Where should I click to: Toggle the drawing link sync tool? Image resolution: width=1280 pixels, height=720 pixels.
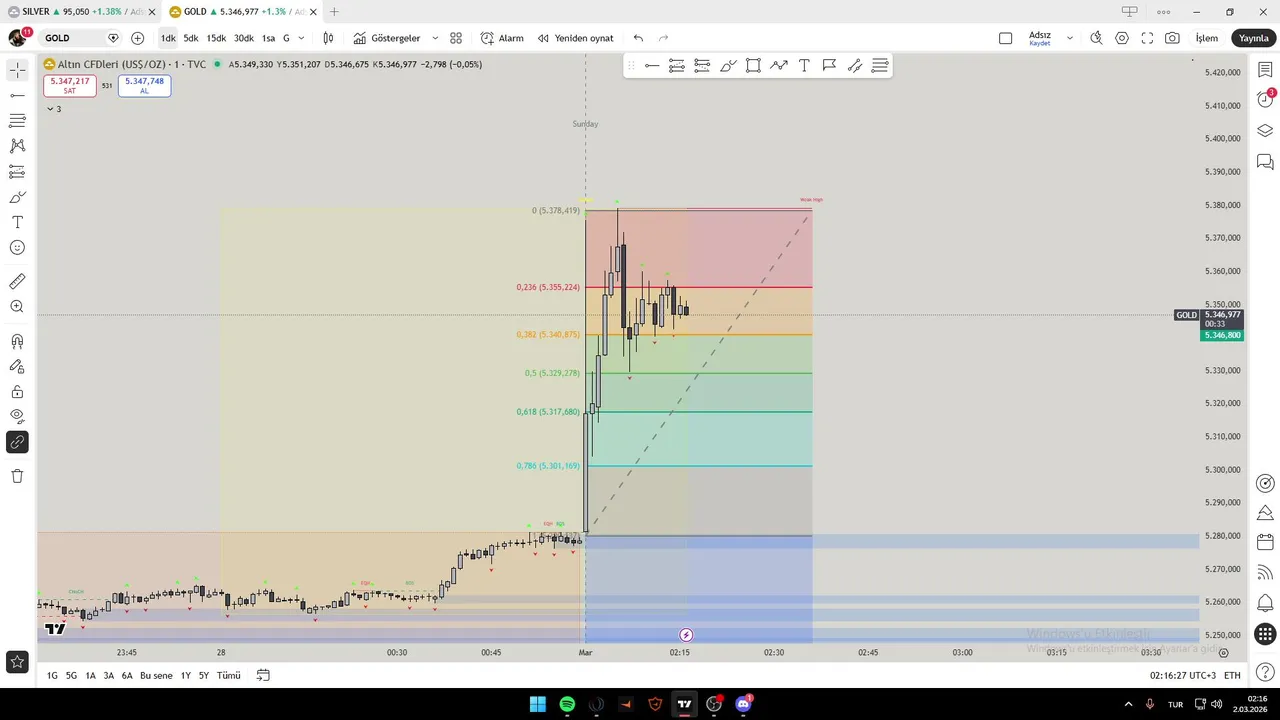click(17, 442)
